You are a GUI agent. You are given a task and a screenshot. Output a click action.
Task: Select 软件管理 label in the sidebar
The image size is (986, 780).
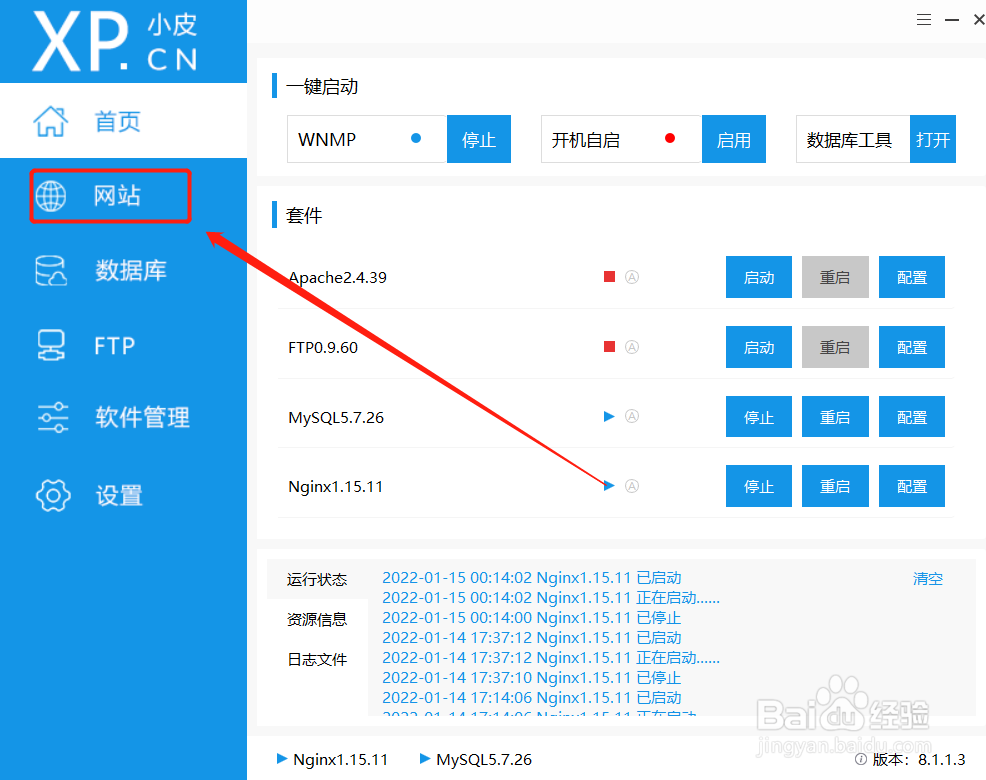click(x=143, y=417)
